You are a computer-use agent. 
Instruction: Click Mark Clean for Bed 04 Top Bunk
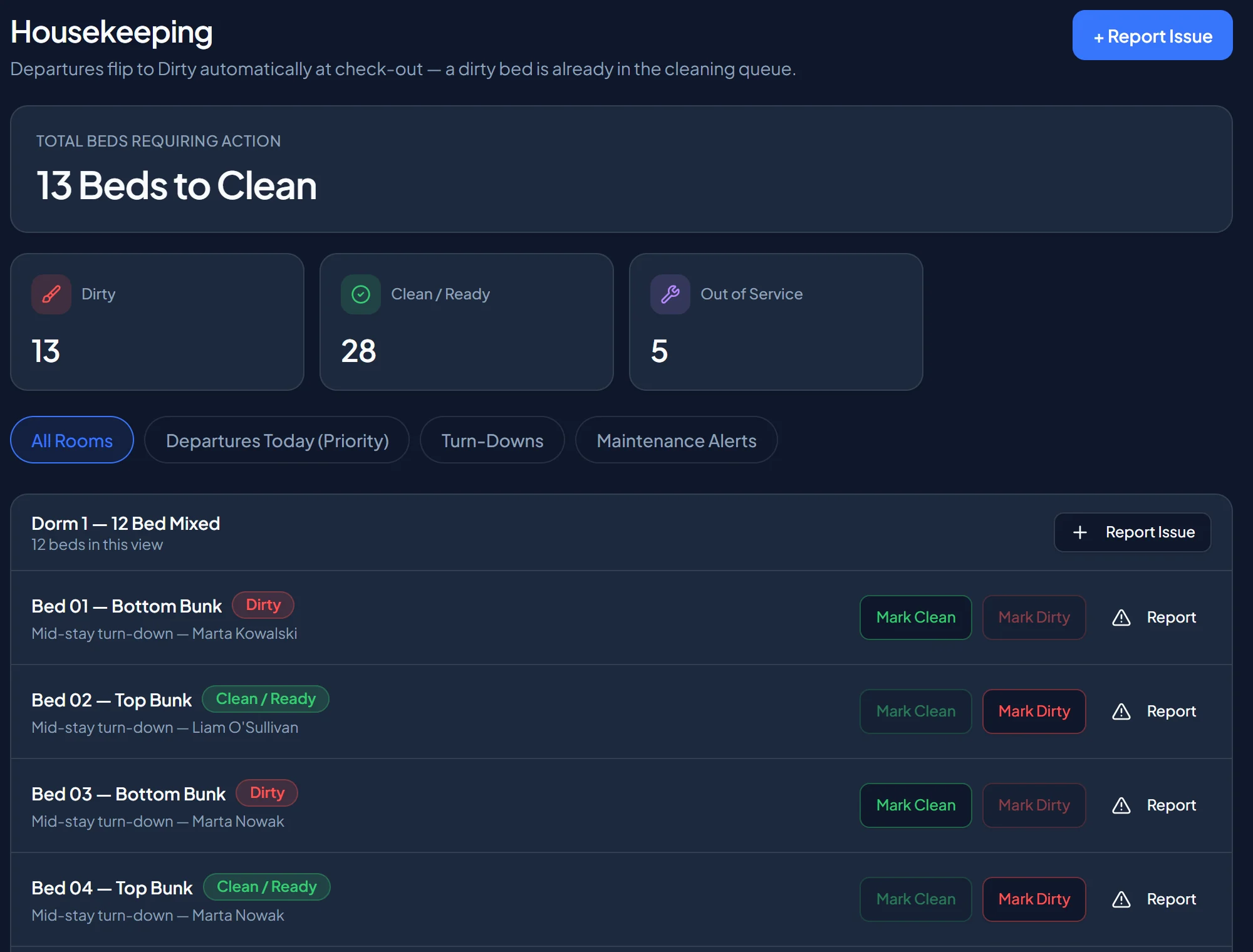[916, 899]
